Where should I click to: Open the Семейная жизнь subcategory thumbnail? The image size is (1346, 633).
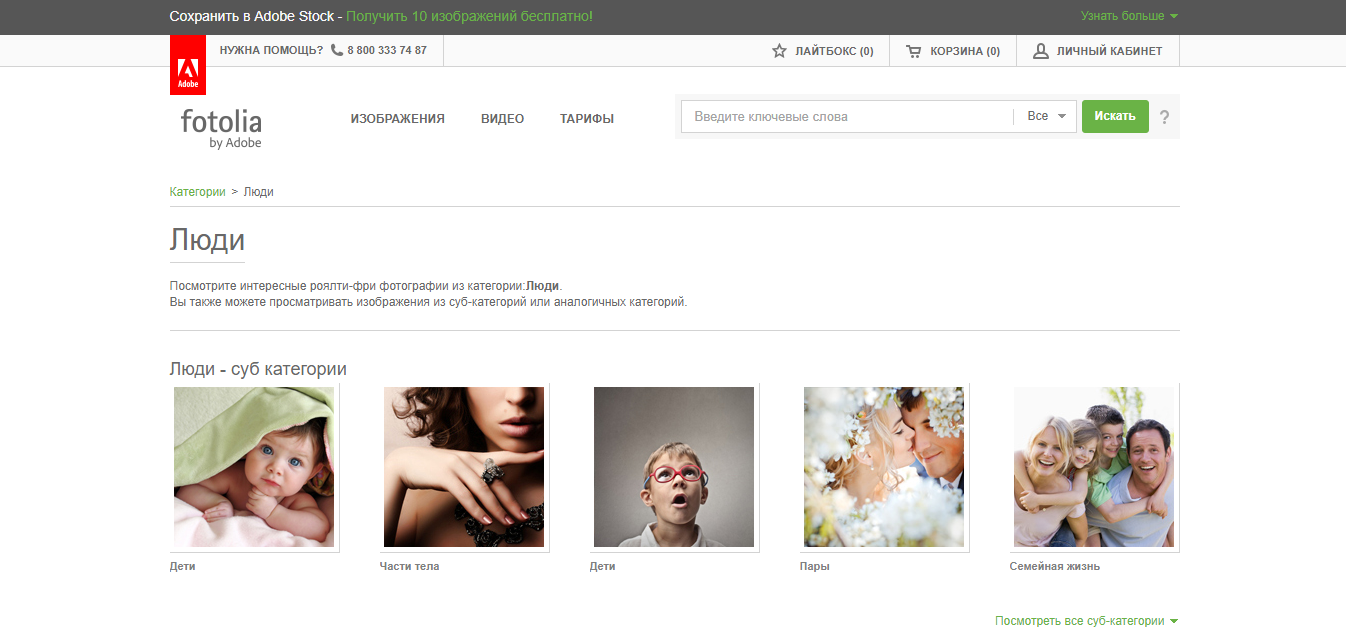point(1094,466)
